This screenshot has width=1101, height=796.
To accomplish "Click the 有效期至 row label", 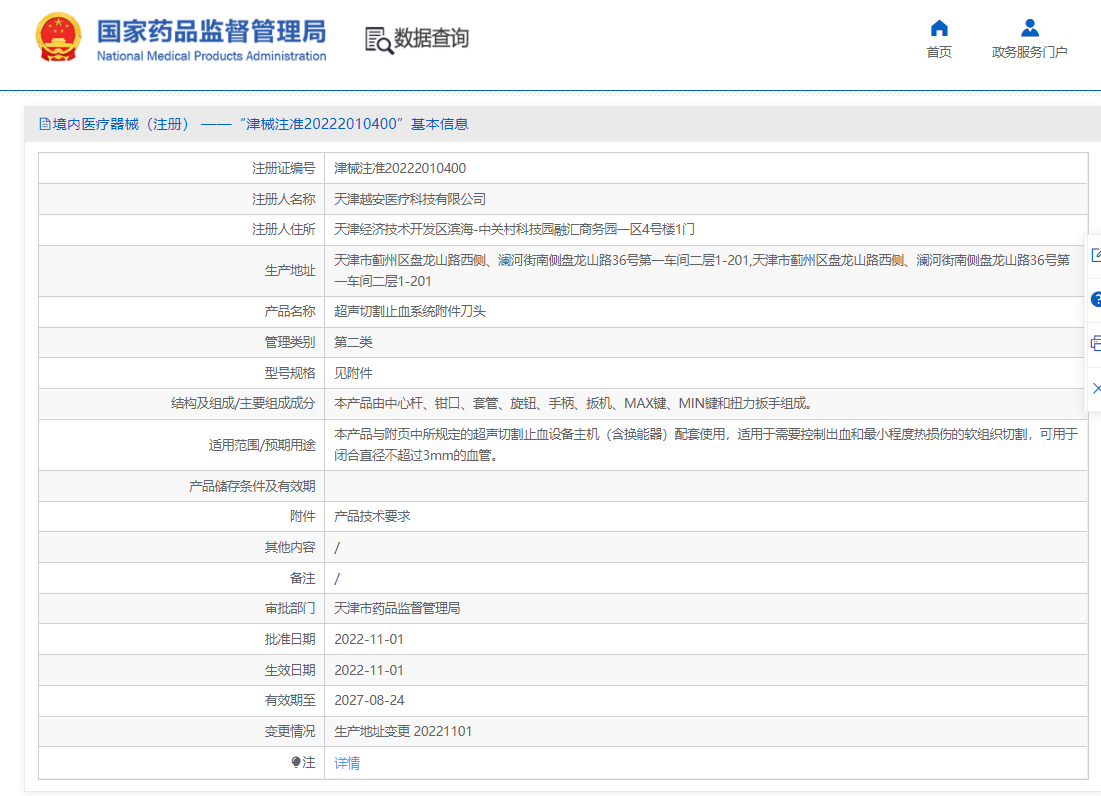I will pos(290,701).
